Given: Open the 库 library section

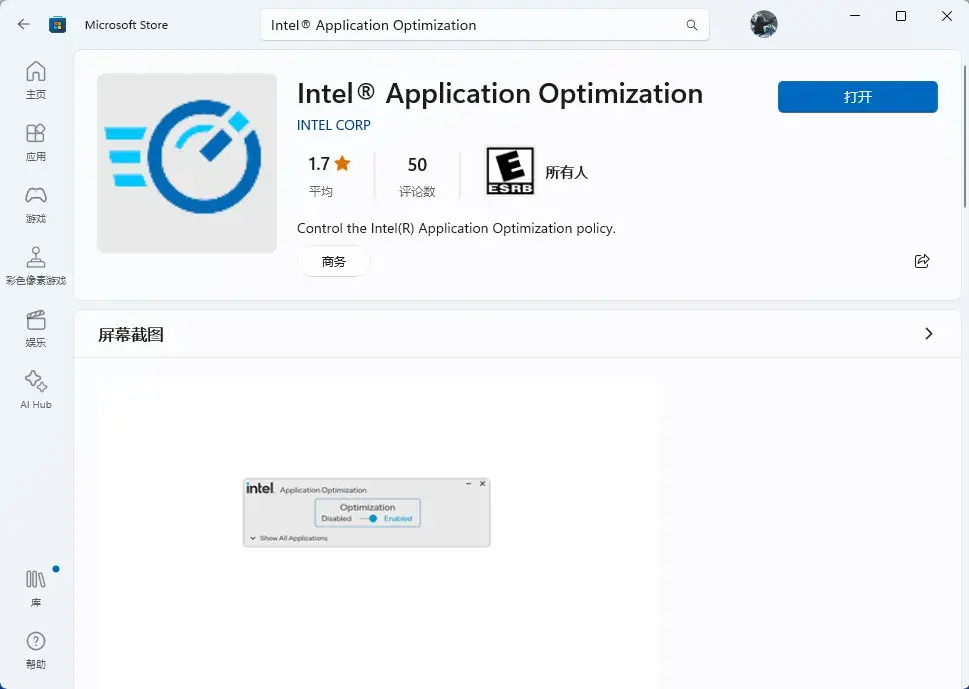Looking at the screenshot, I should point(36,588).
